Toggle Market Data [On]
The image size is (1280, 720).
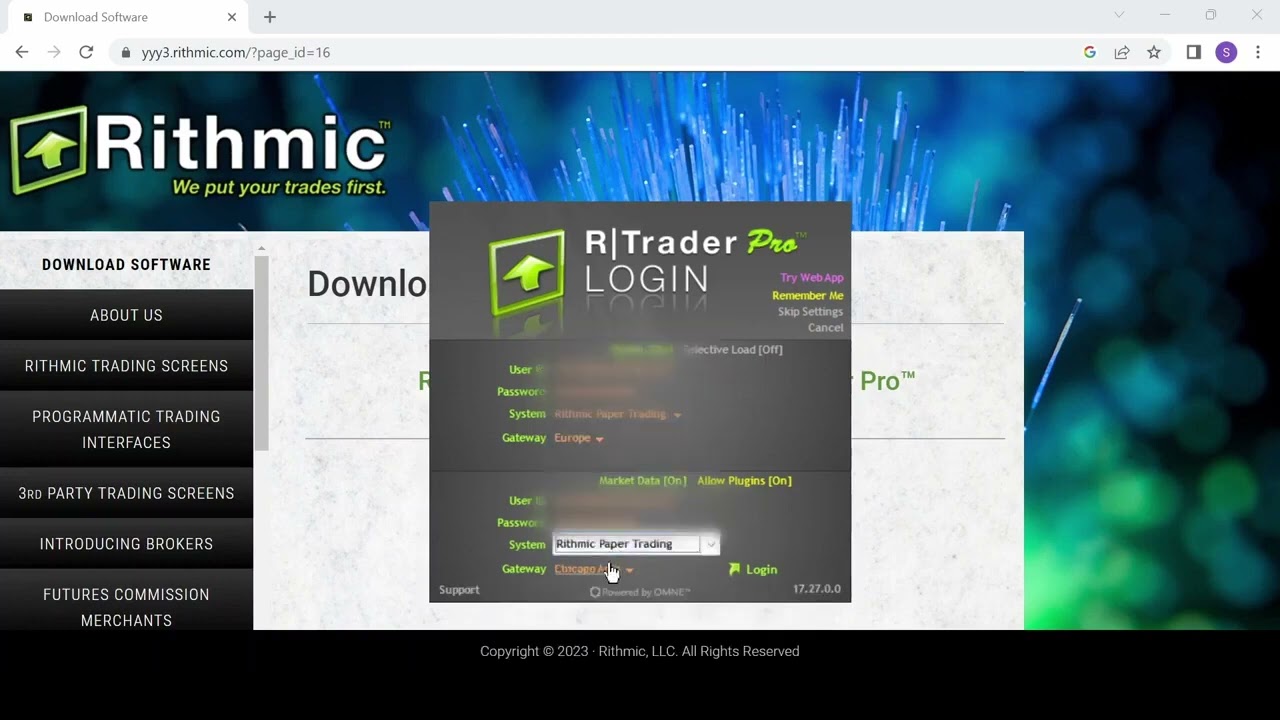[x=642, y=481]
